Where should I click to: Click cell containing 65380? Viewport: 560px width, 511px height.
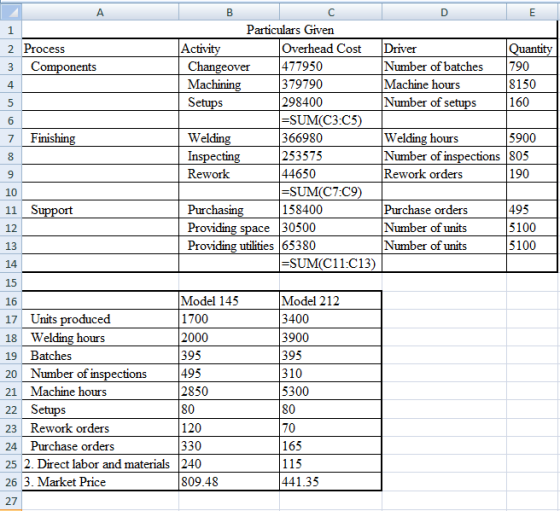331,245
